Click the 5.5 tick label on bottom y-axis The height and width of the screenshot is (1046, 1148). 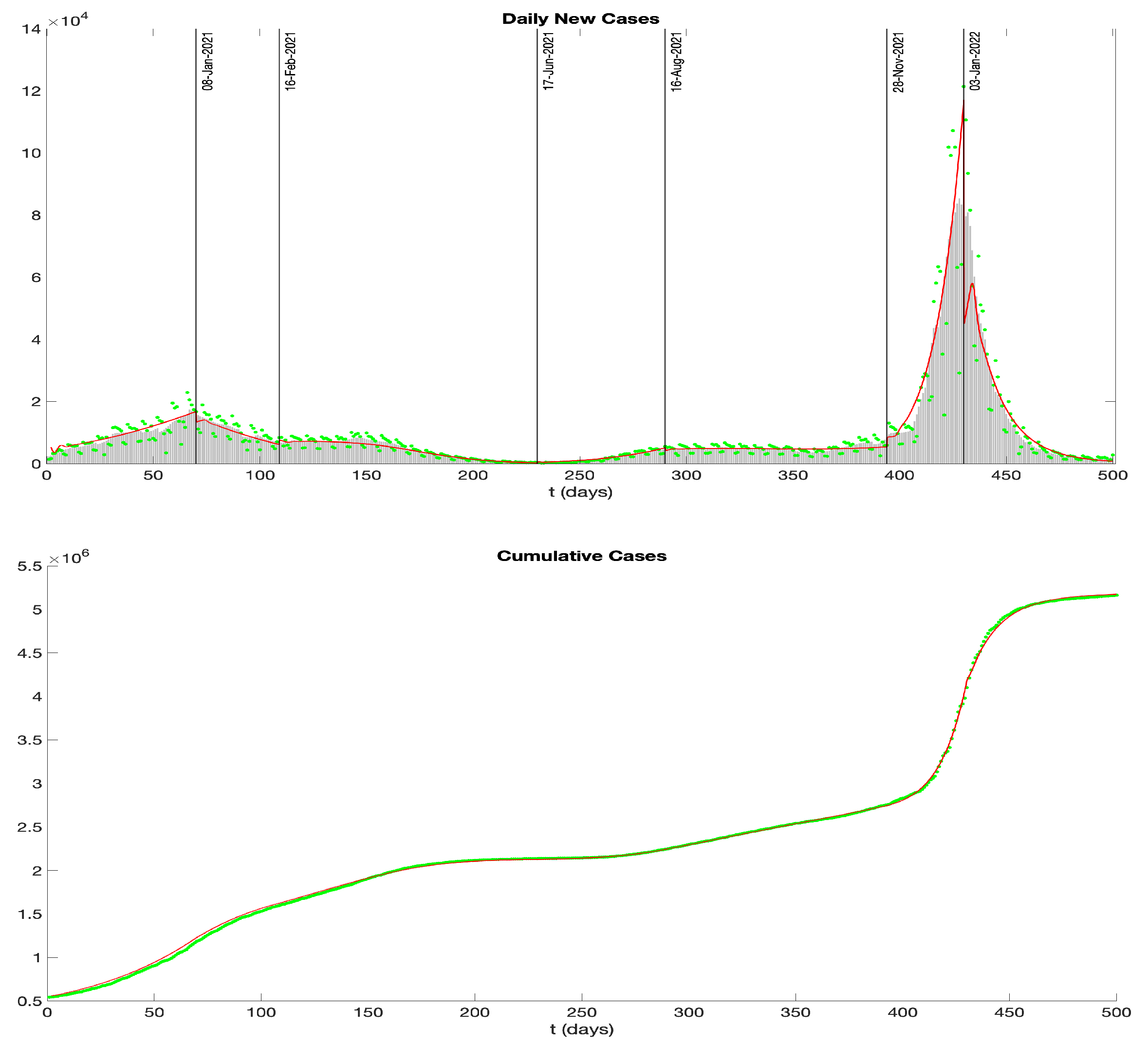(x=30, y=566)
